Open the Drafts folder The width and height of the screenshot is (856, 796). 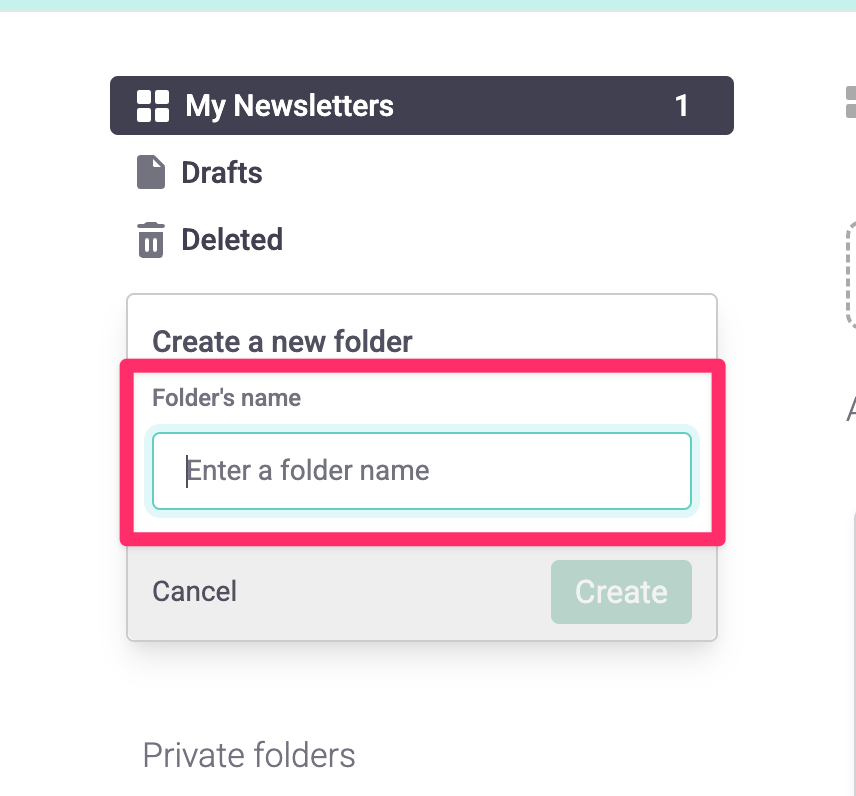221,172
